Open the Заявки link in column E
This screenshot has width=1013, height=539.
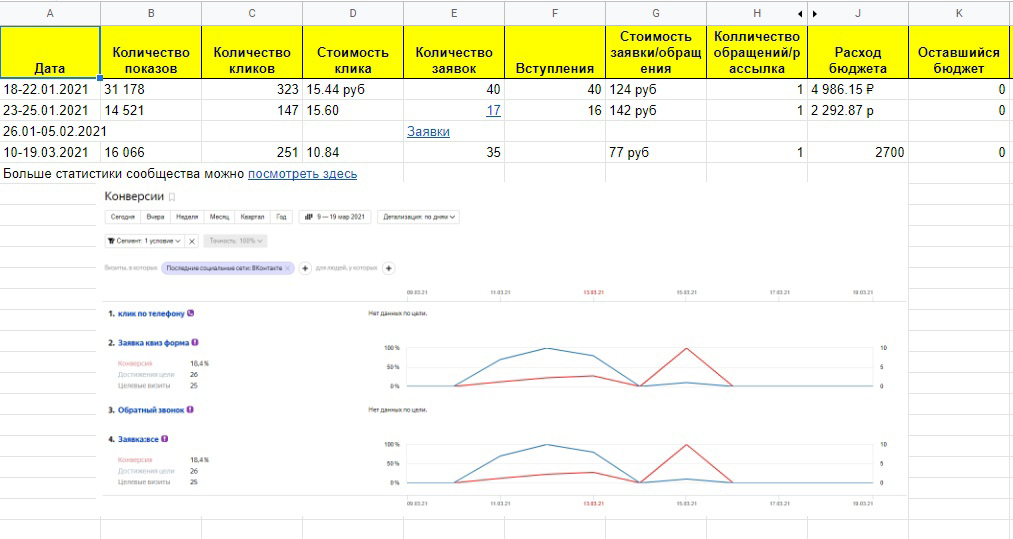[428, 132]
